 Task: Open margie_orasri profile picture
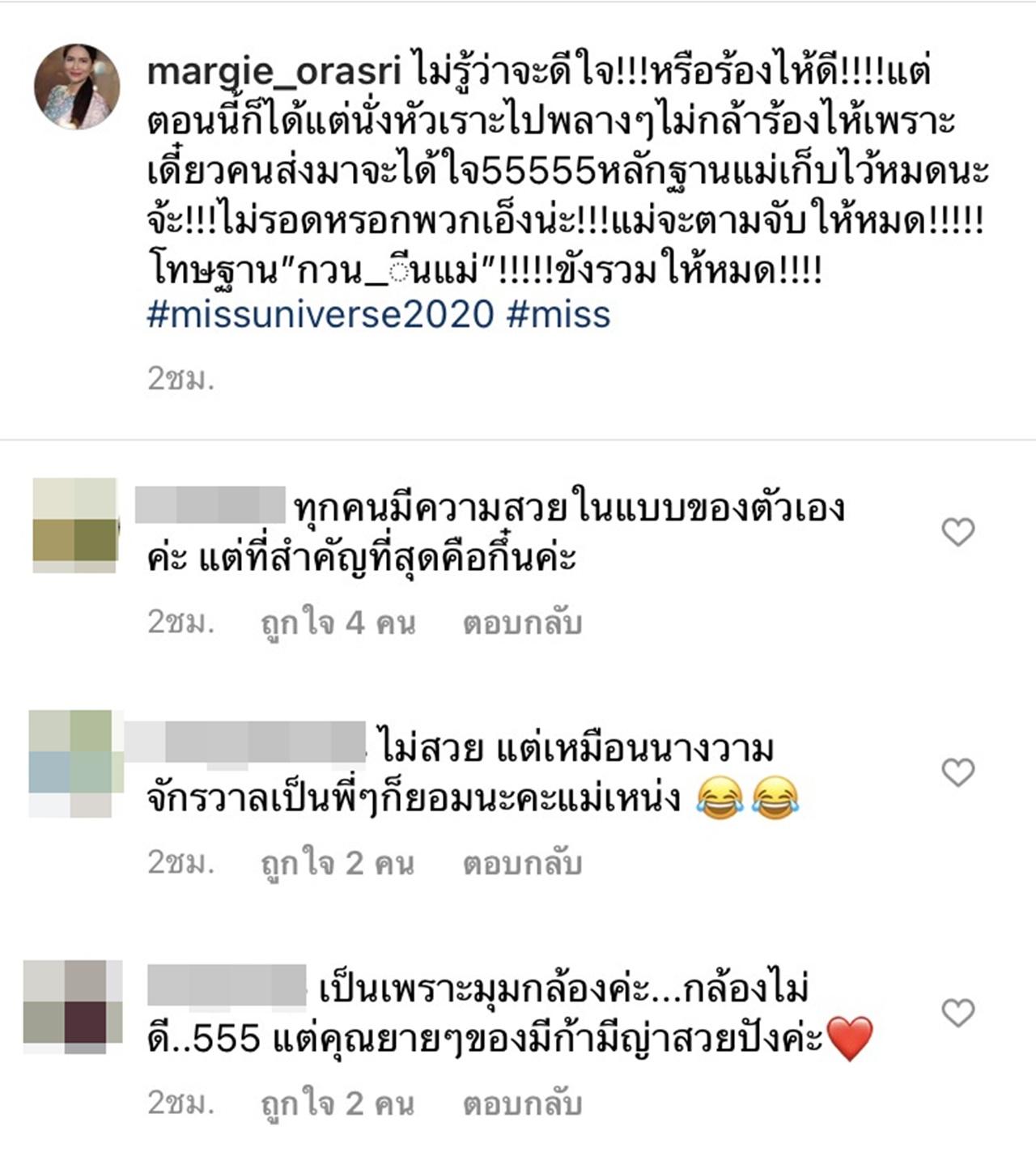[x=77, y=87]
